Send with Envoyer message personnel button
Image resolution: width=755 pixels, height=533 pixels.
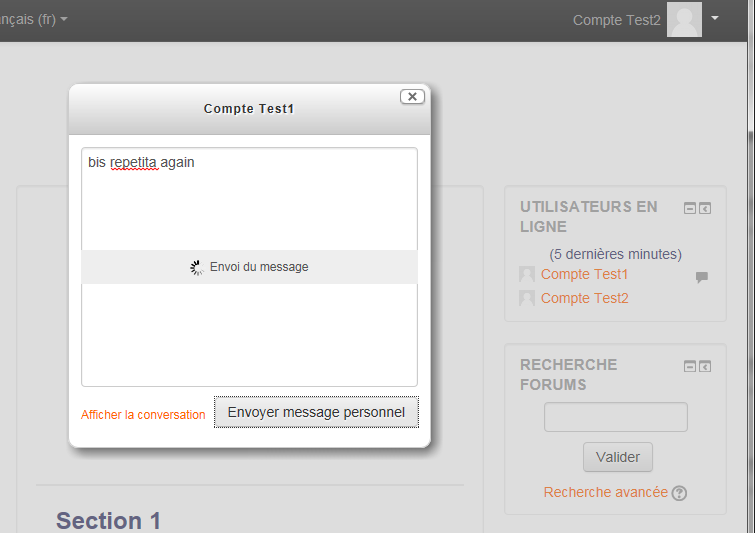tap(316, 412)
